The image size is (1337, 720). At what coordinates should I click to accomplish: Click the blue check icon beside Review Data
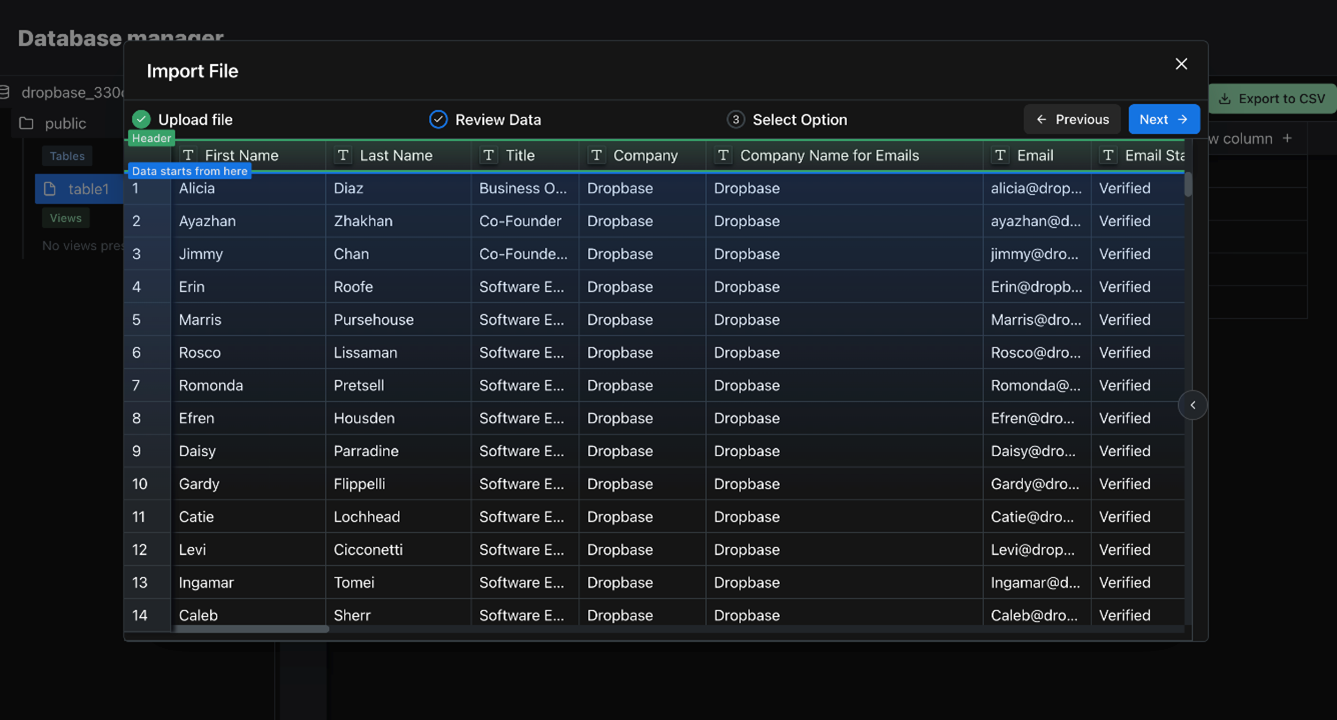[438, 119]
